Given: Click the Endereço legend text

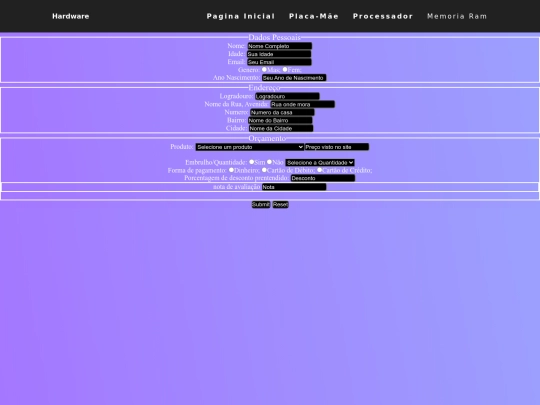Looking at the screenshot, I should pyautogui.click(x=264, y=88).
